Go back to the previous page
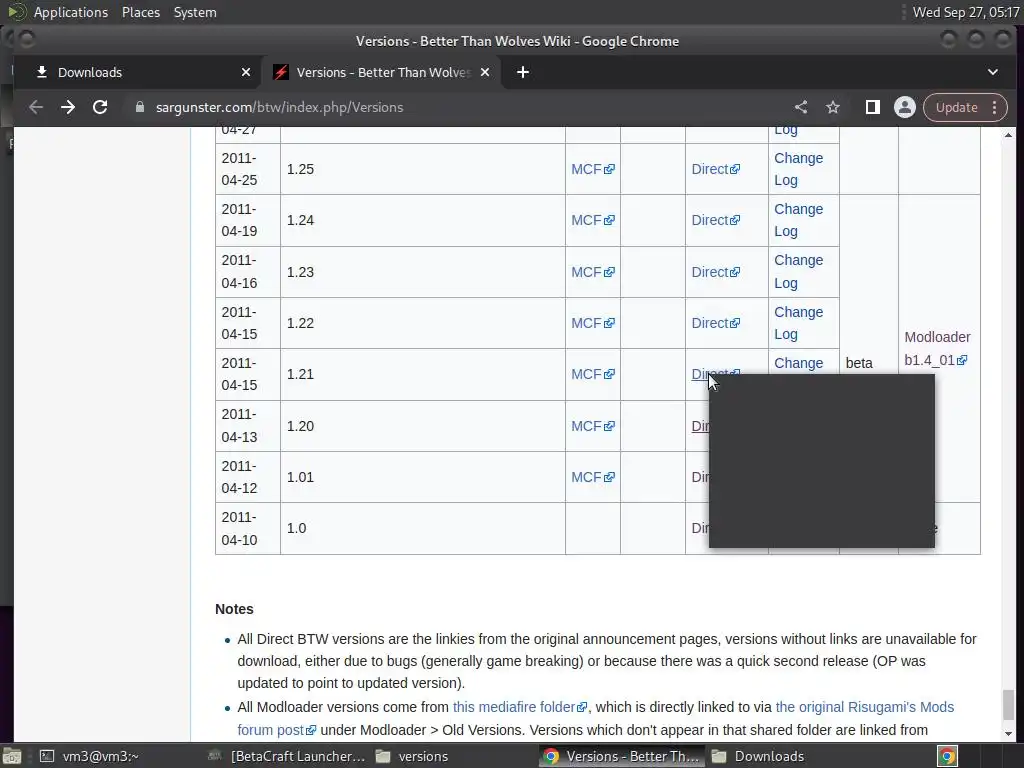Viewport: 1024px width, 768px height. tap(36, 107)
